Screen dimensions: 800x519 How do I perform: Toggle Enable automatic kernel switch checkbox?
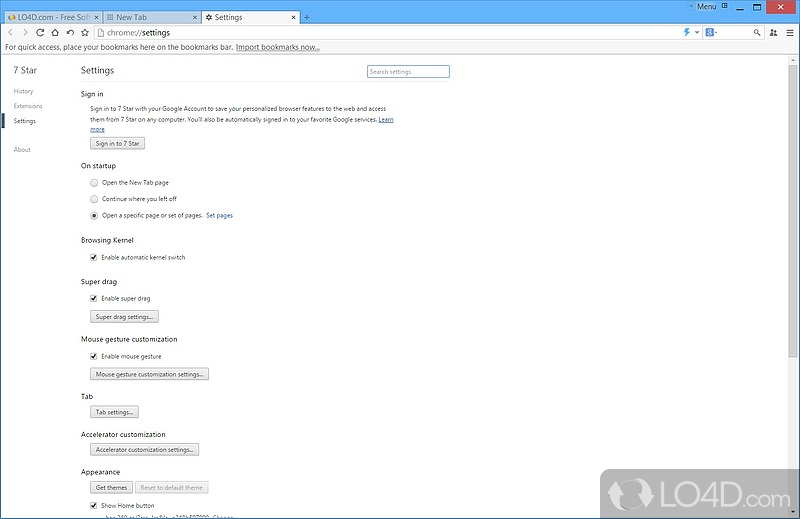click(x=93, y=257)
